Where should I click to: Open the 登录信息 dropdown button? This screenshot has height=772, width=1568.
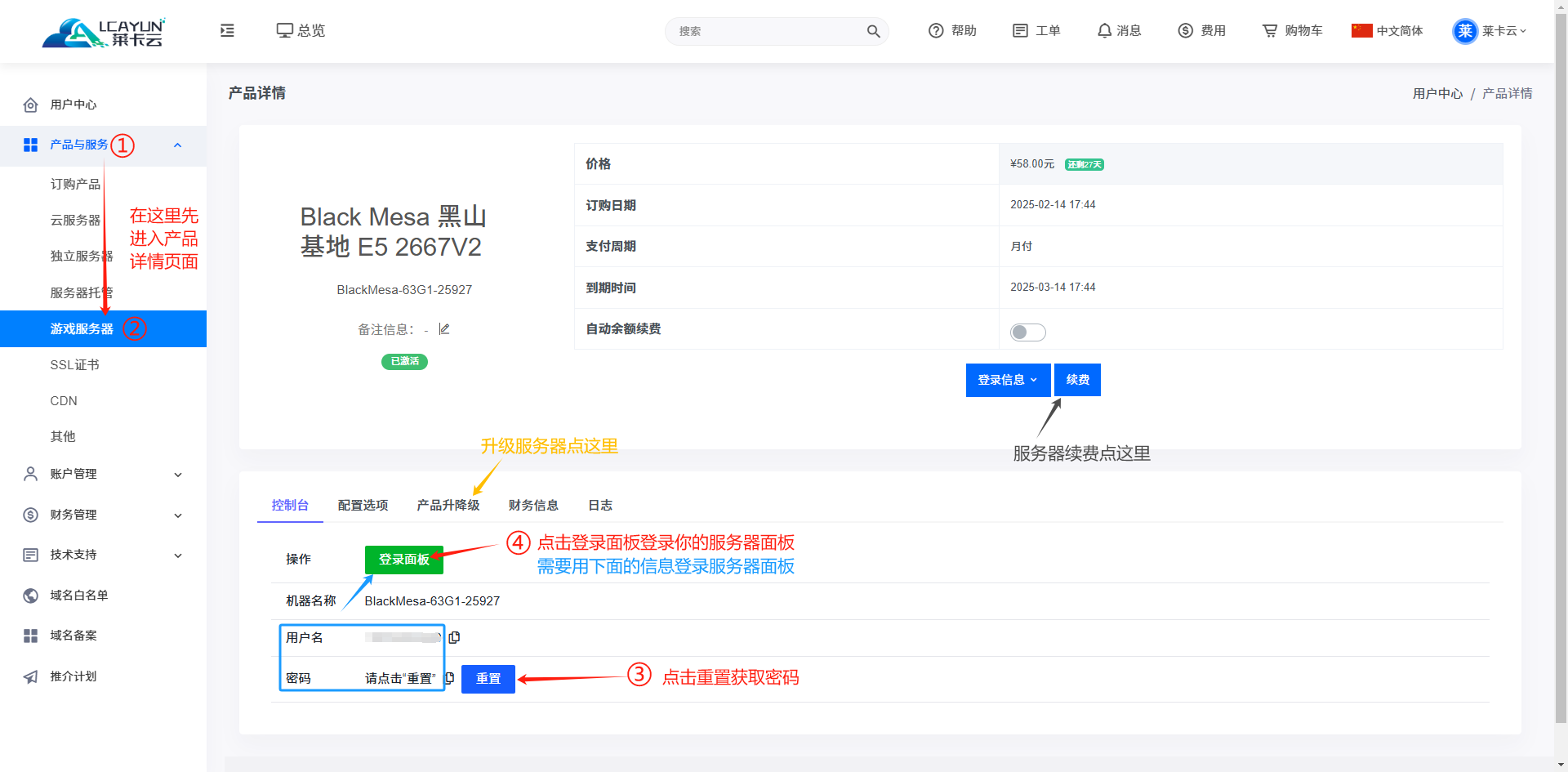(x=1008, y=380)
